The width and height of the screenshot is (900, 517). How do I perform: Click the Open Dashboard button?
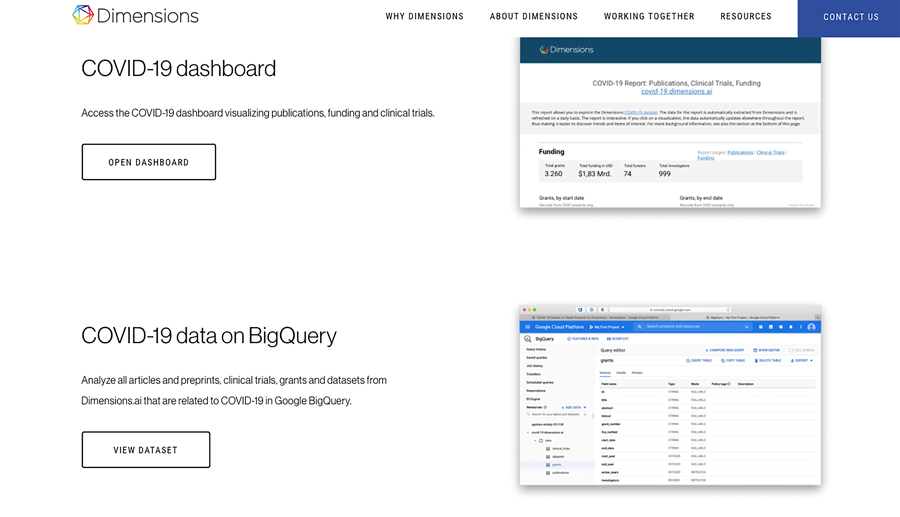[x=149, y=162]
